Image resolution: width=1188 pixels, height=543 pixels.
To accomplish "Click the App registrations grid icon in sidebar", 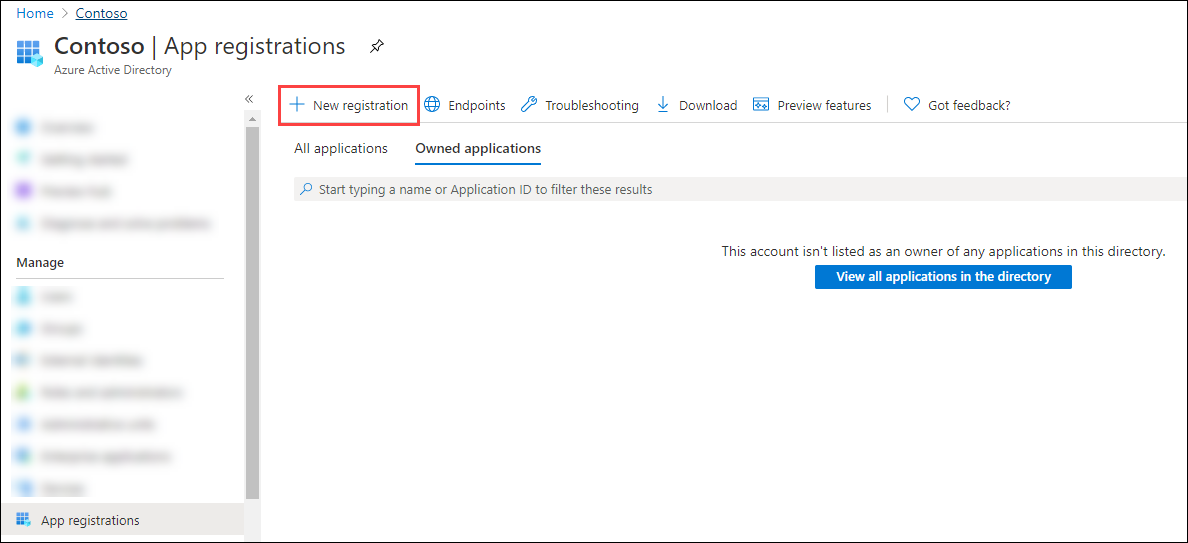I will [24, 520].
